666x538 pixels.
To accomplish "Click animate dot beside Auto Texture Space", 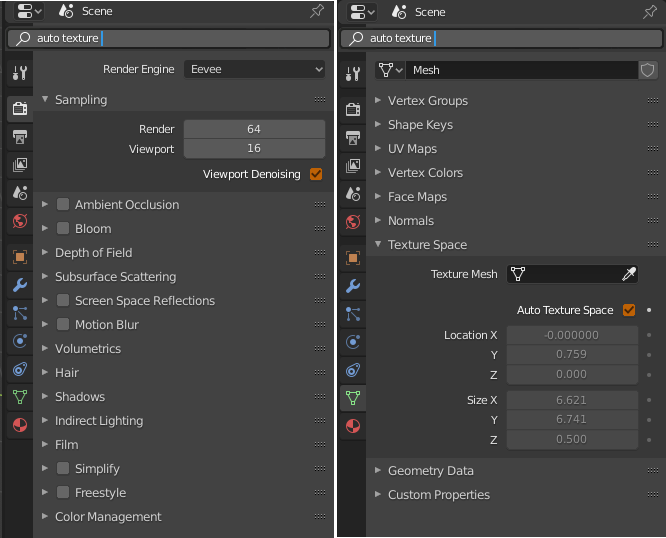I will click(x=649, y=310).
